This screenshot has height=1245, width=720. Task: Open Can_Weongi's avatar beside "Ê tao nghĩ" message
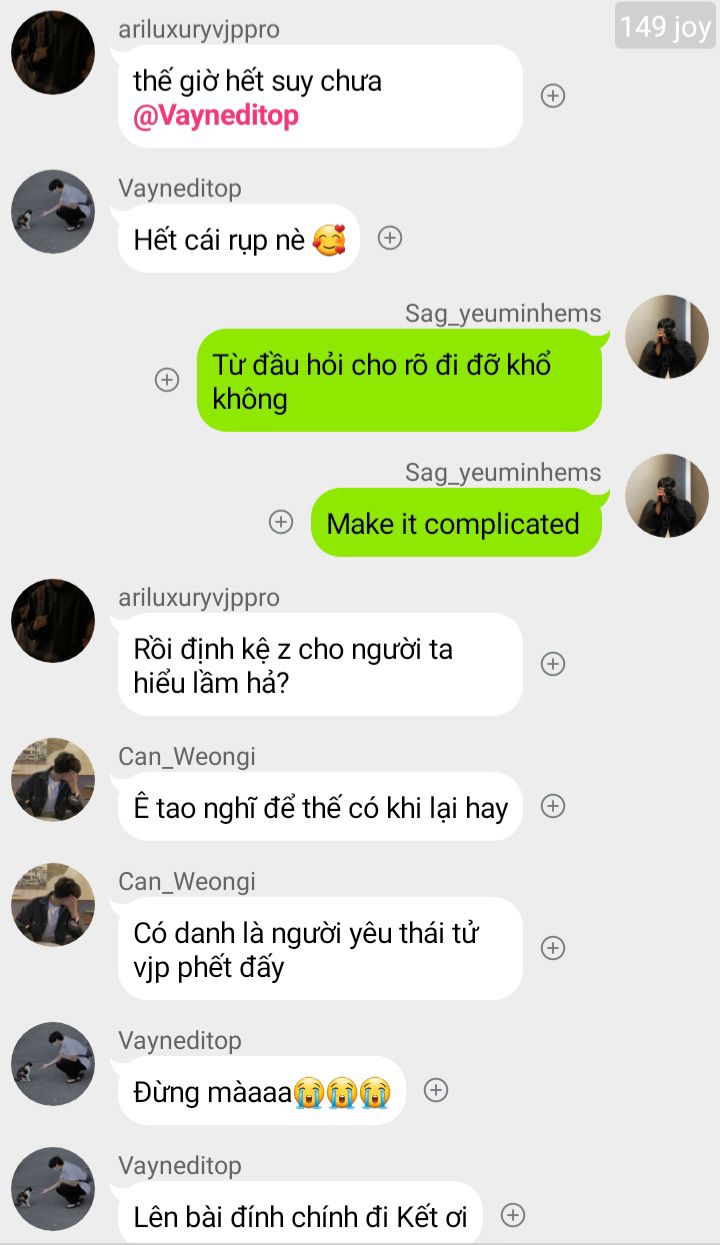point(53,780)
